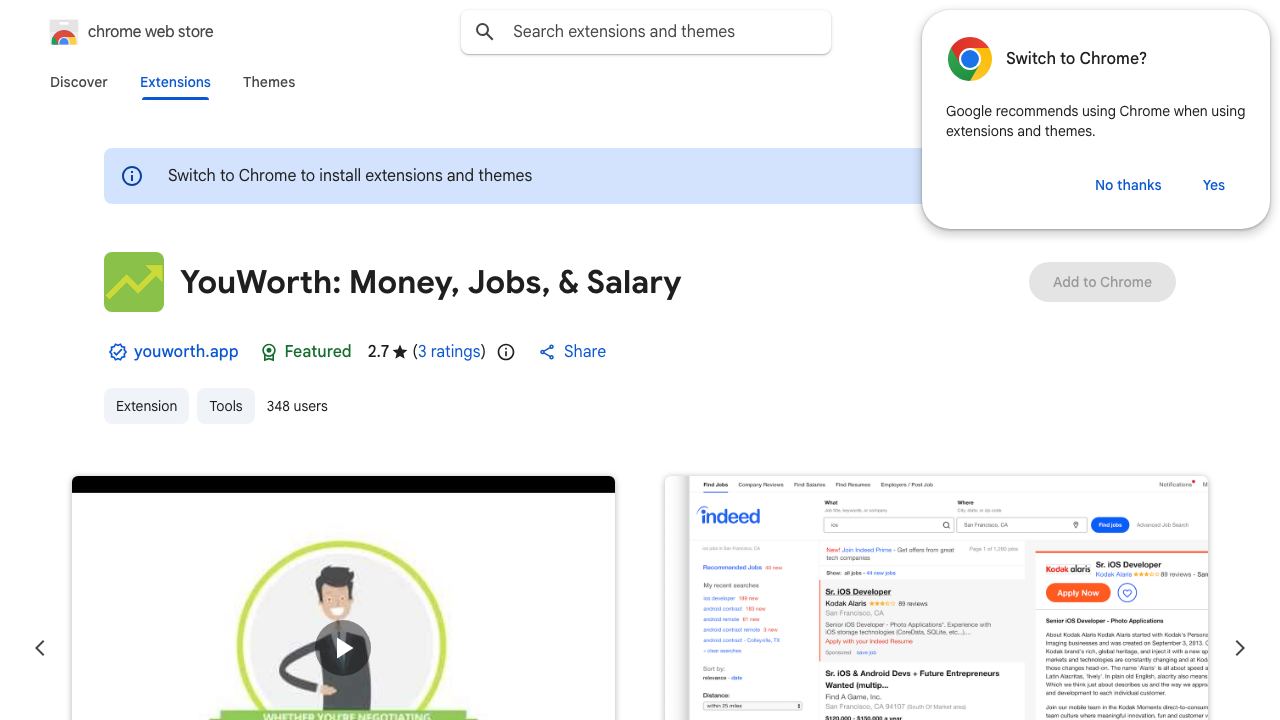Open the Indeed screenshot thumbnail

[x=936, y=598]
